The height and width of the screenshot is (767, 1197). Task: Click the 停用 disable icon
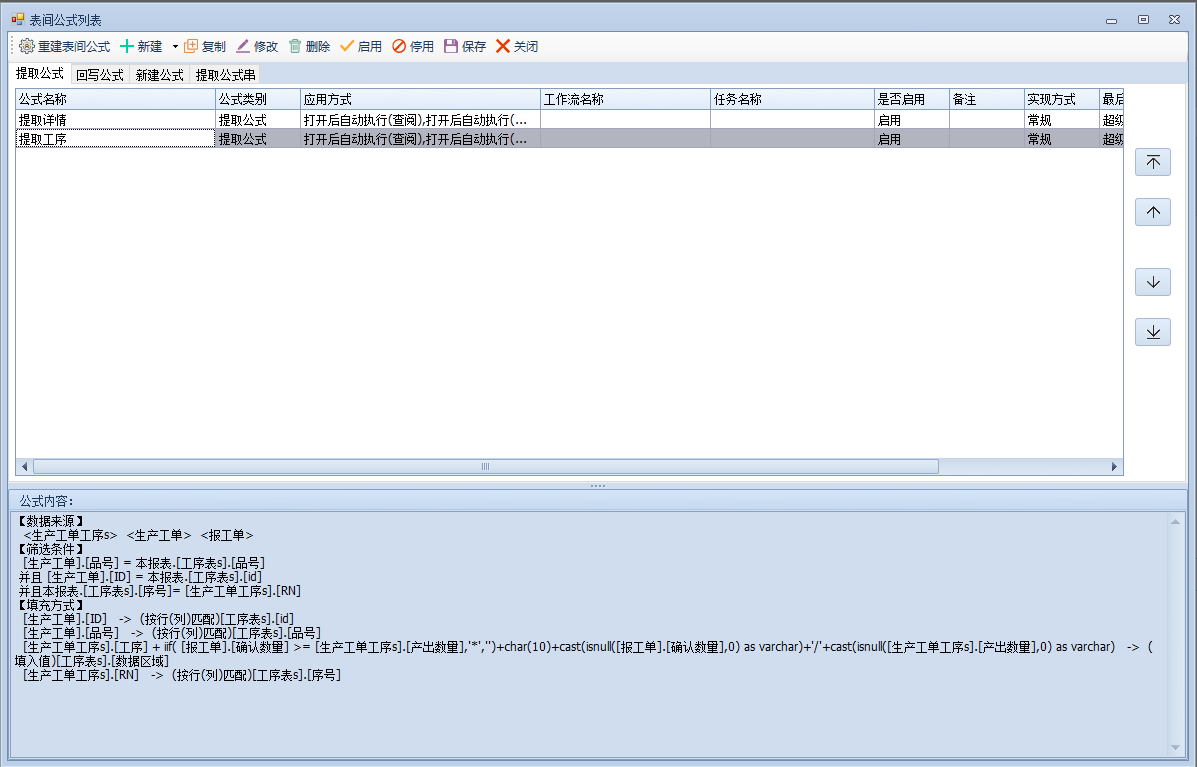(x=399, y=46)
